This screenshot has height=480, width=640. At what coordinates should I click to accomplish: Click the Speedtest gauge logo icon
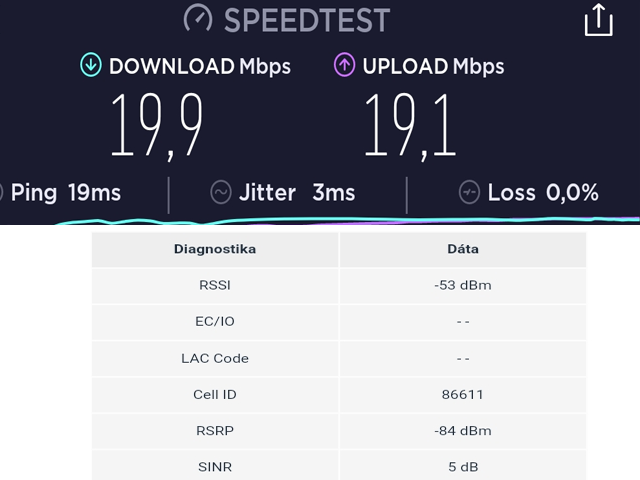click(199, 18)
